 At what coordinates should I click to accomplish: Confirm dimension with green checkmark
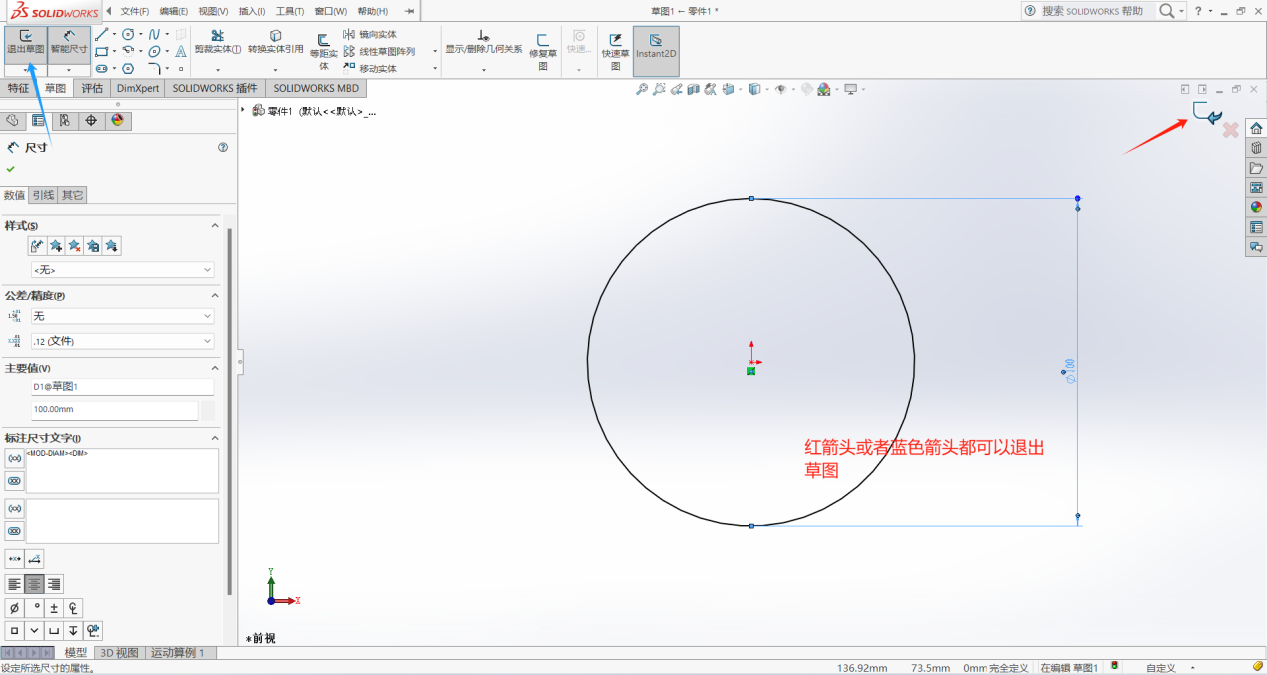pos(11,169)
